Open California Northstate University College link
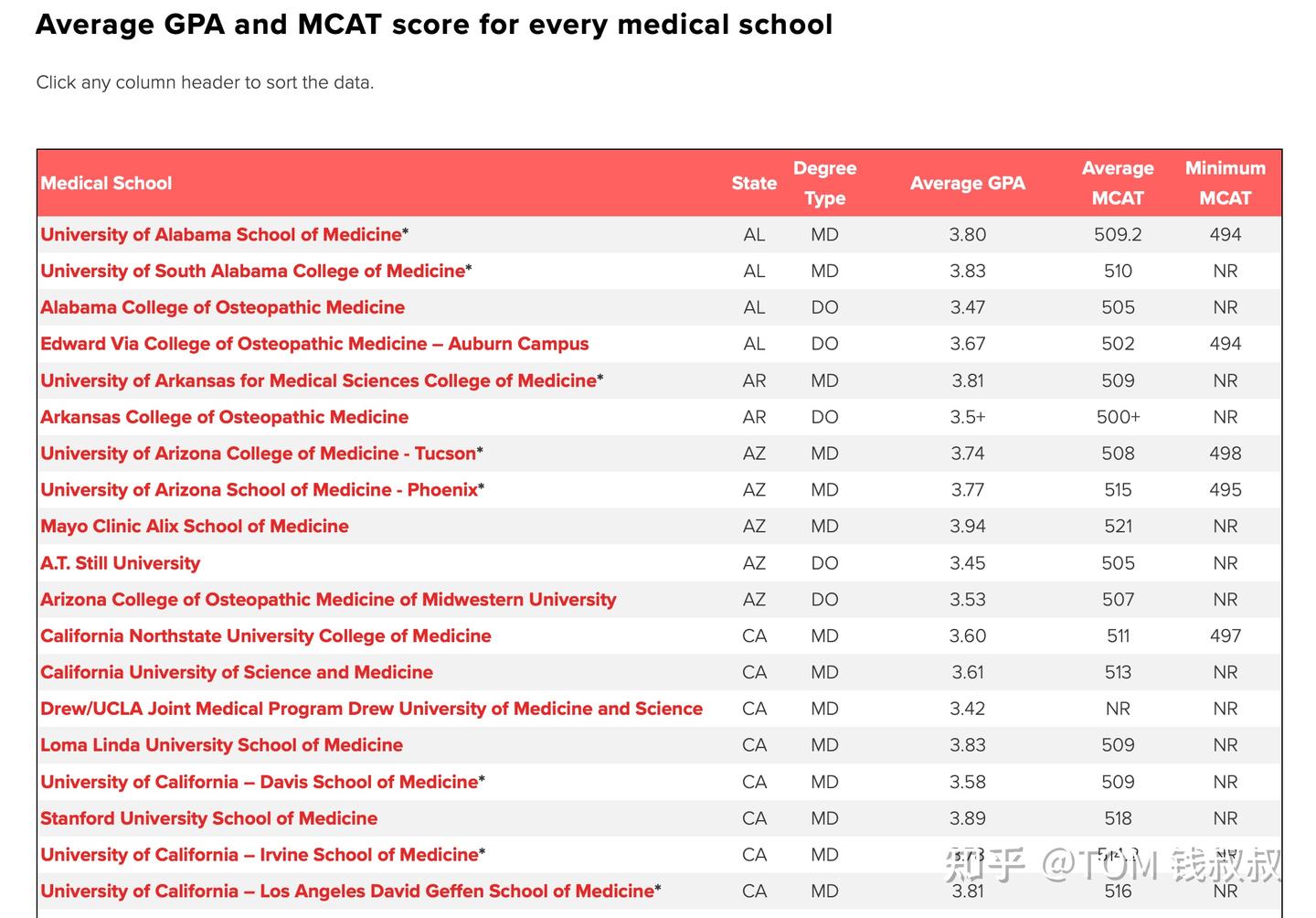This screenshot has width=1316, height=918. pyautogui.click(x=266, y=635)
